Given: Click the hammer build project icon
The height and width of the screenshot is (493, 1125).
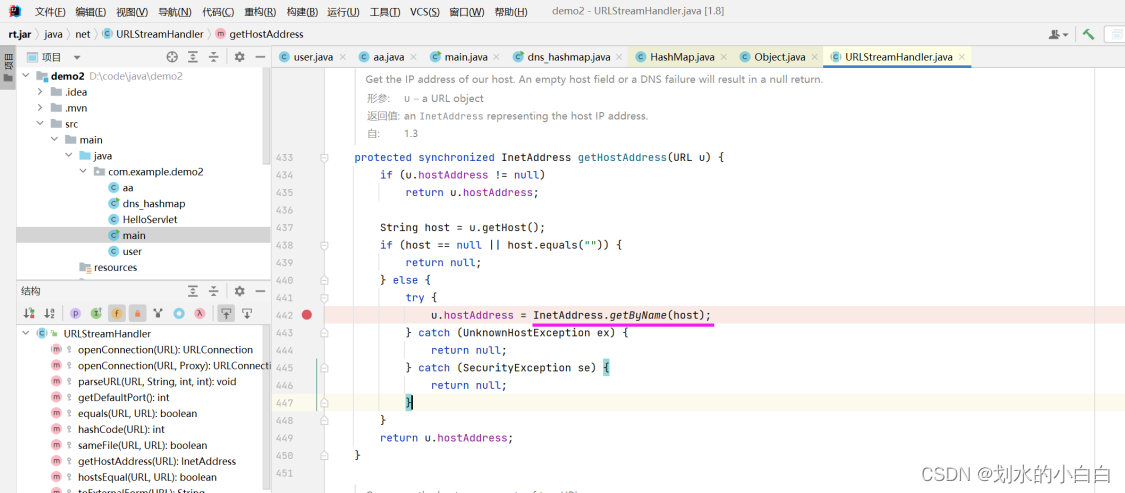Looking at the screenshot, I should click(x=1088, y=34).
